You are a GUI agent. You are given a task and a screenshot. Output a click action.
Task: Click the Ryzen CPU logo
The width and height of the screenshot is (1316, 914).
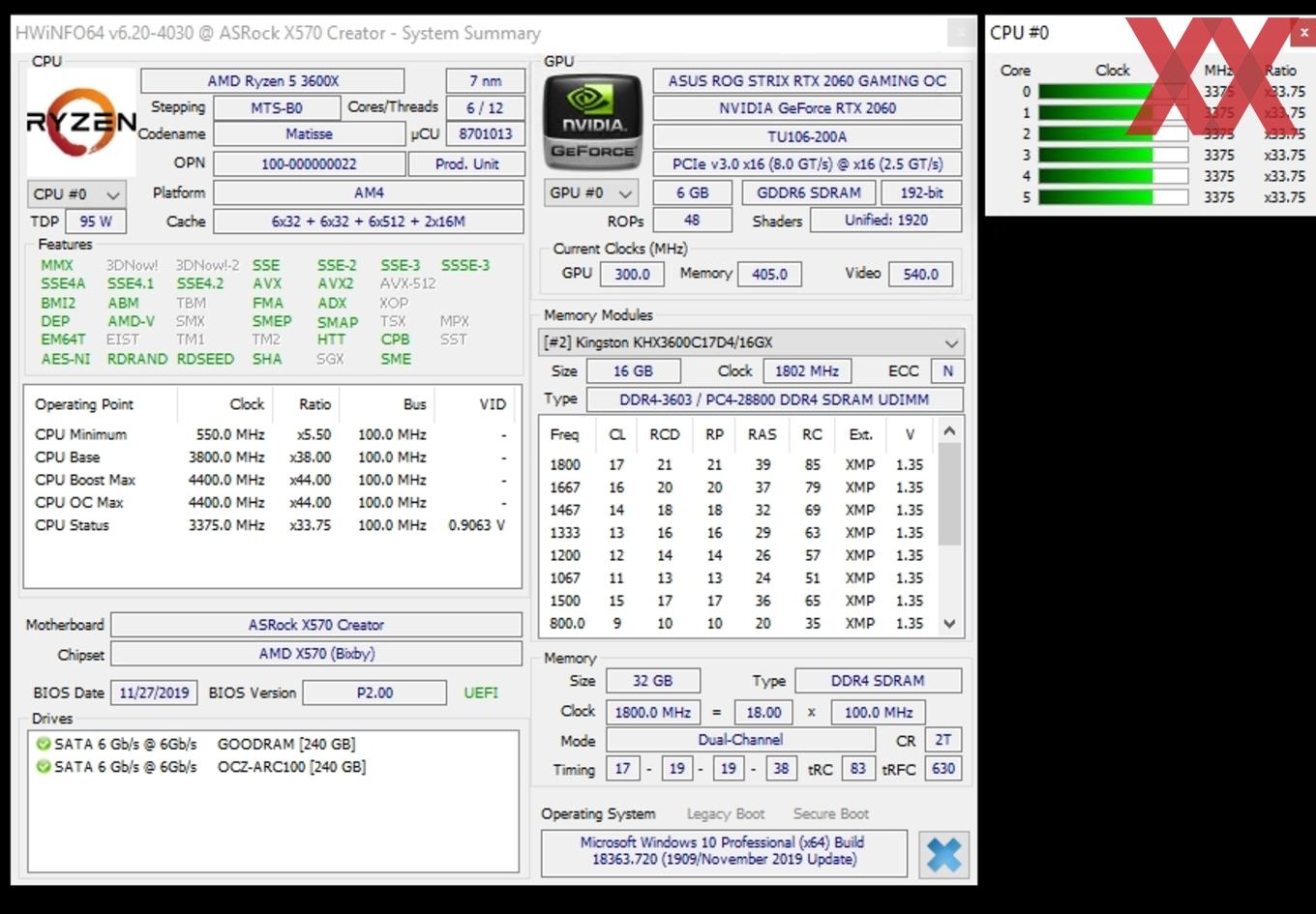coord(81,122)
